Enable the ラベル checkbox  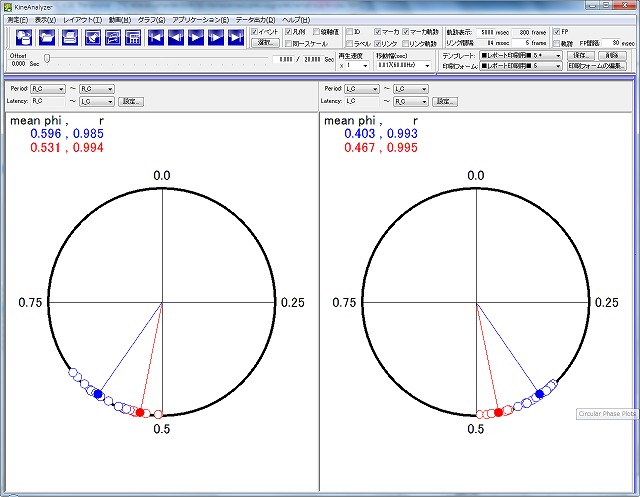tap(350, 43)
